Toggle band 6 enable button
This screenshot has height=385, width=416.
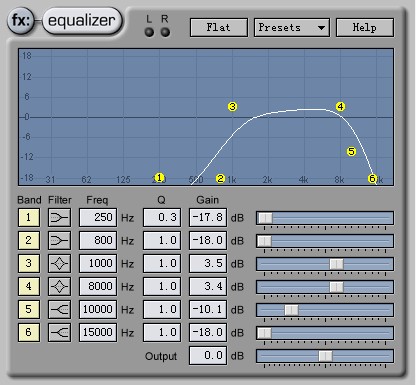(29, 333)
